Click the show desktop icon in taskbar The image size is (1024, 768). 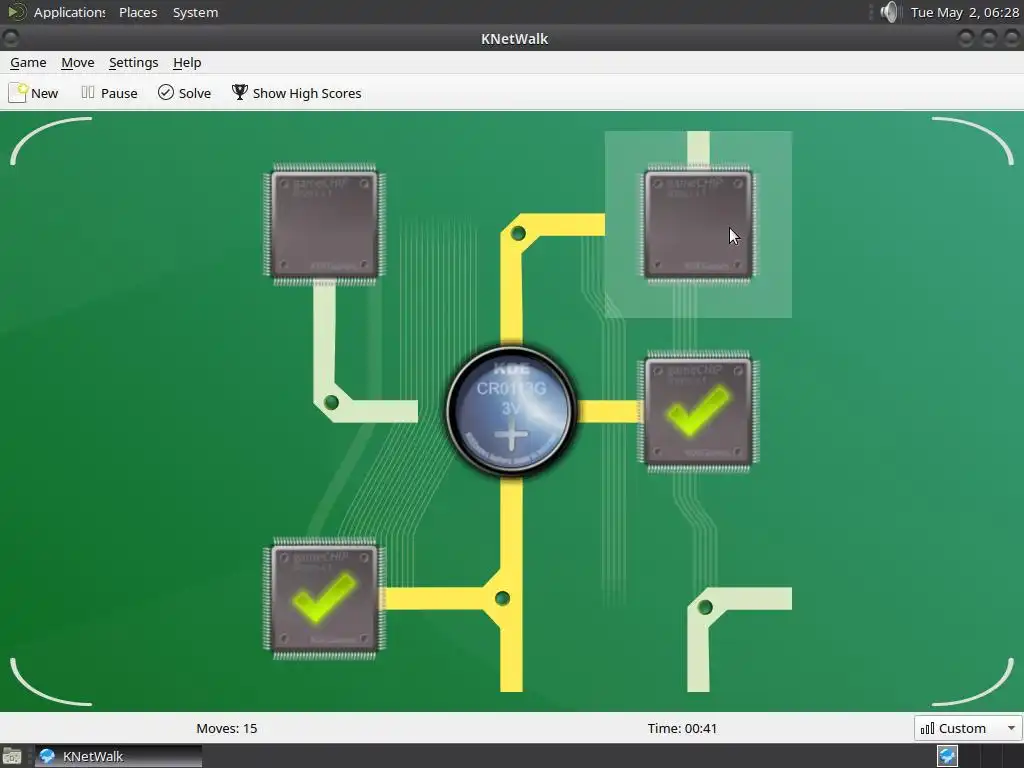(12, 756)
